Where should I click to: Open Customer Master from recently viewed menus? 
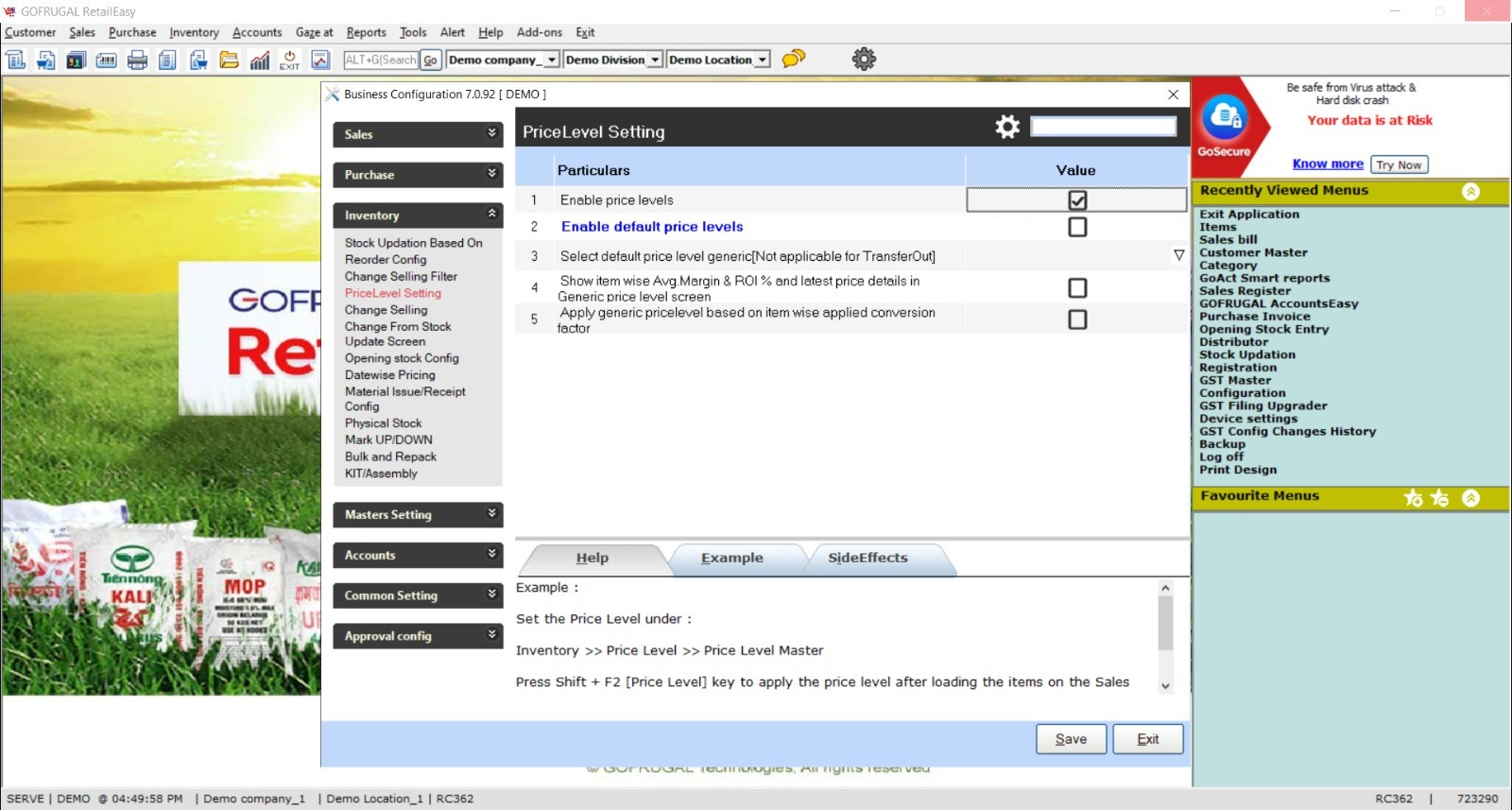point(1253,252)
